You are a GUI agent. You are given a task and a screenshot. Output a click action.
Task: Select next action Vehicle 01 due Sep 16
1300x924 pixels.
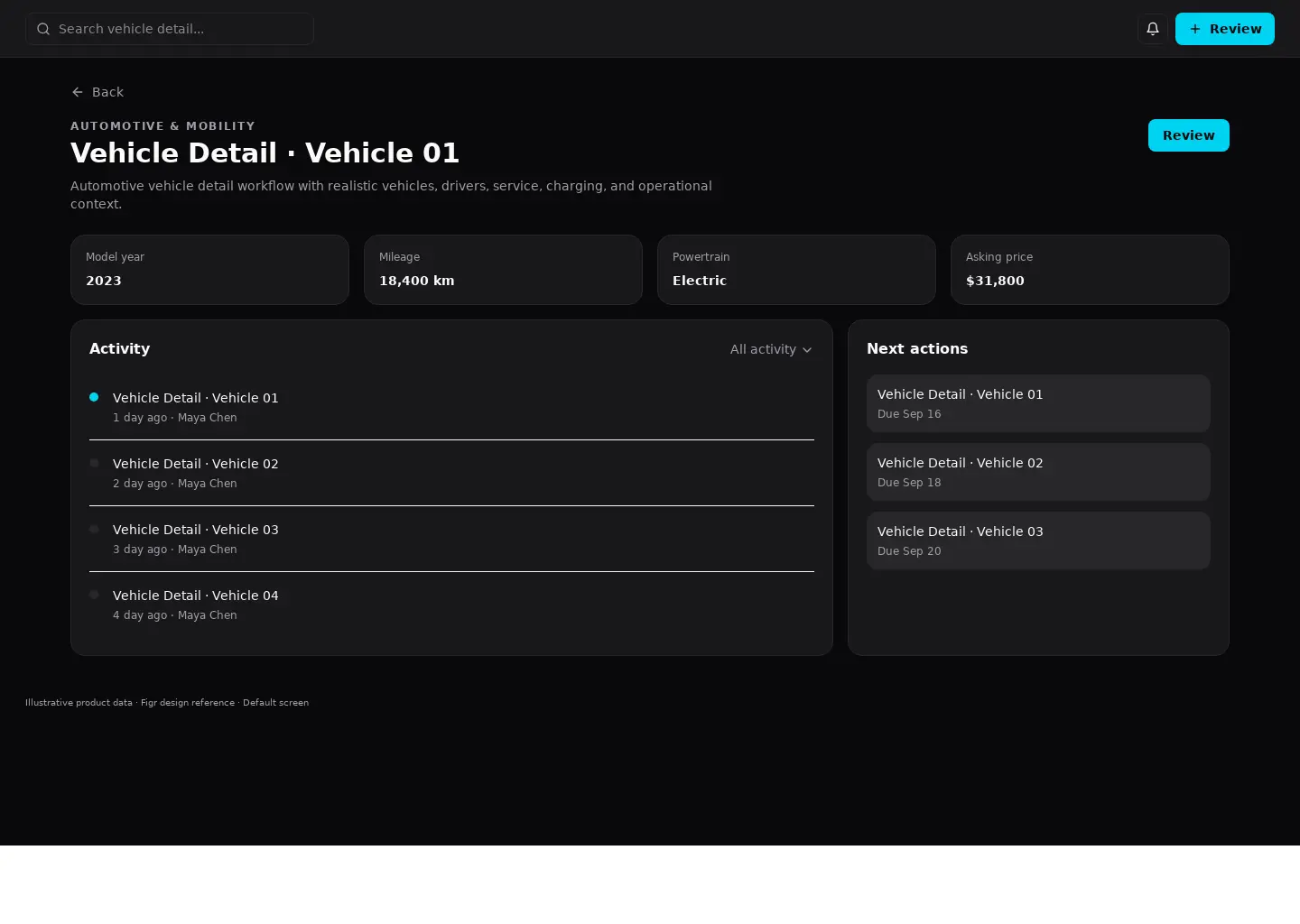coord(1038,403)
